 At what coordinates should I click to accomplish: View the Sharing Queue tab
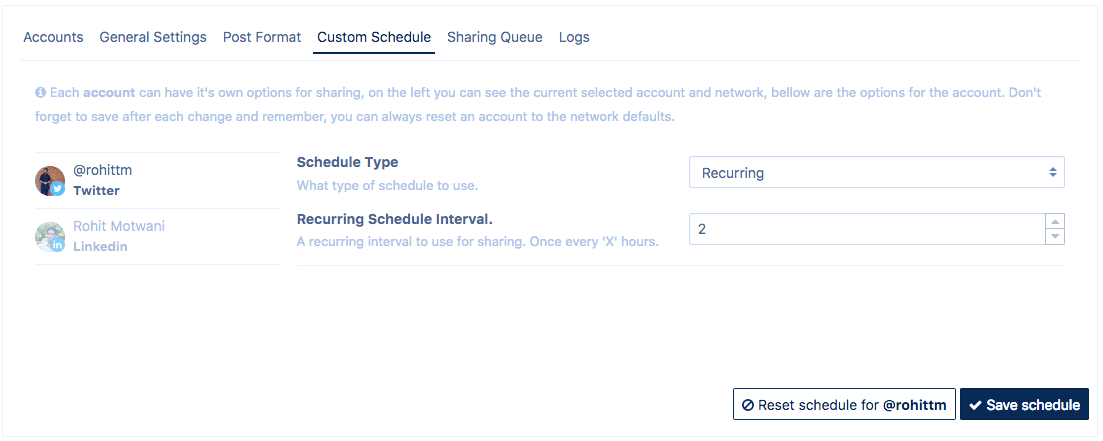coord(495,37)
